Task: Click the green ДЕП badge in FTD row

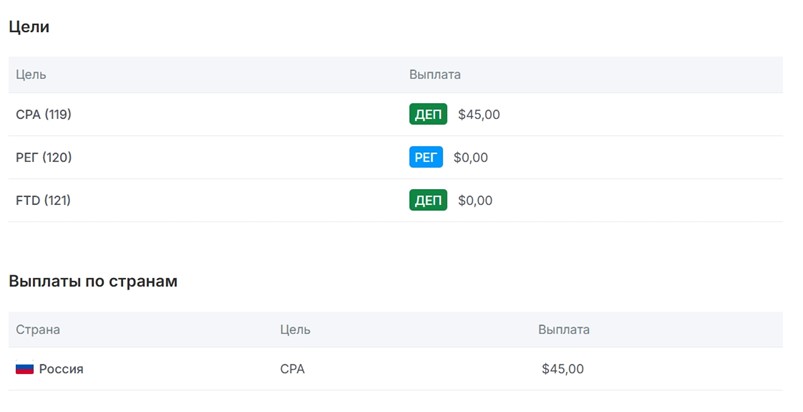Action: [428, 200]
